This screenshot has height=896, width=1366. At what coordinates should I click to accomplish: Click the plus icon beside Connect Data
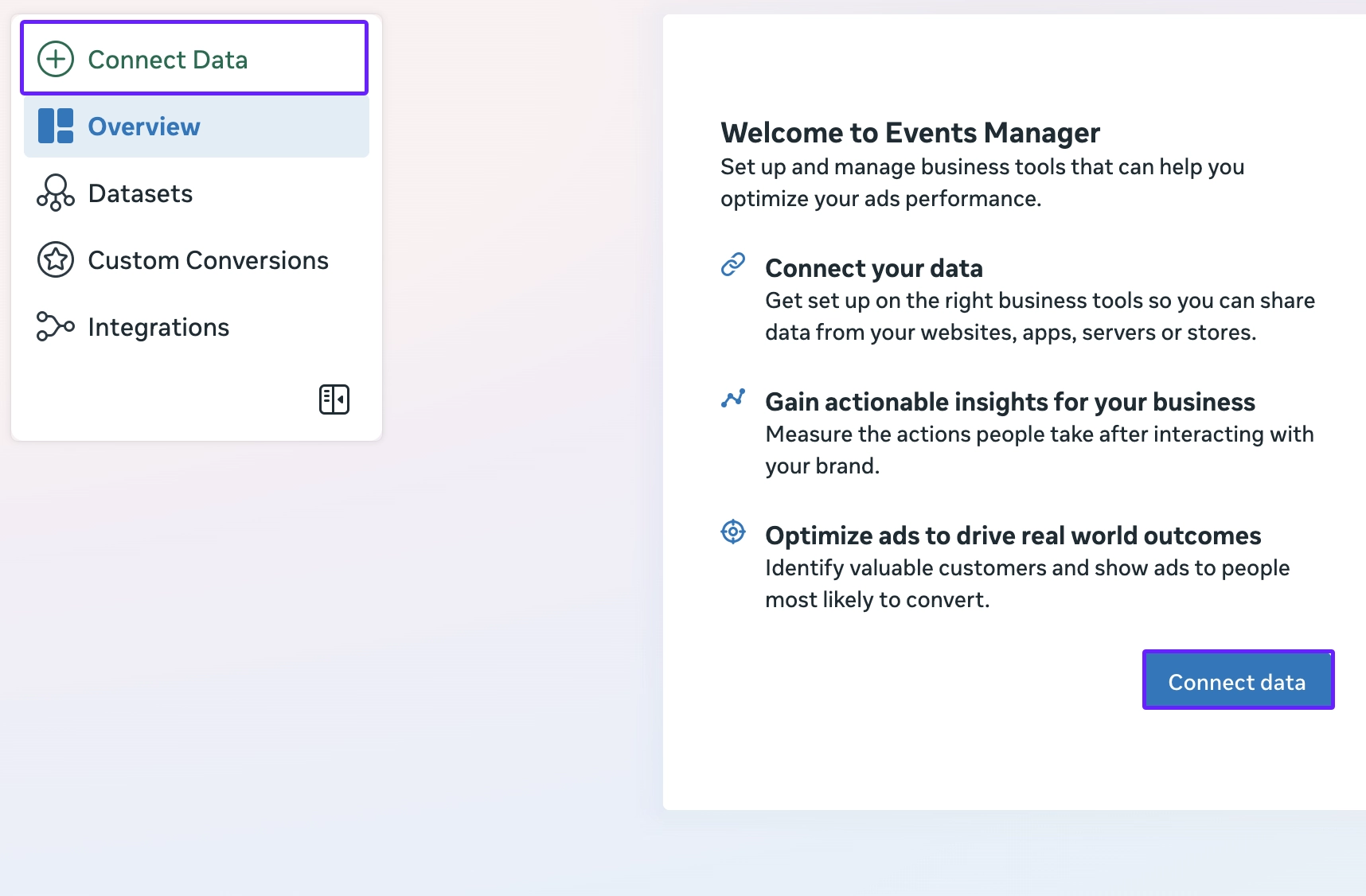pyautogui.click(x=54, y=60)
